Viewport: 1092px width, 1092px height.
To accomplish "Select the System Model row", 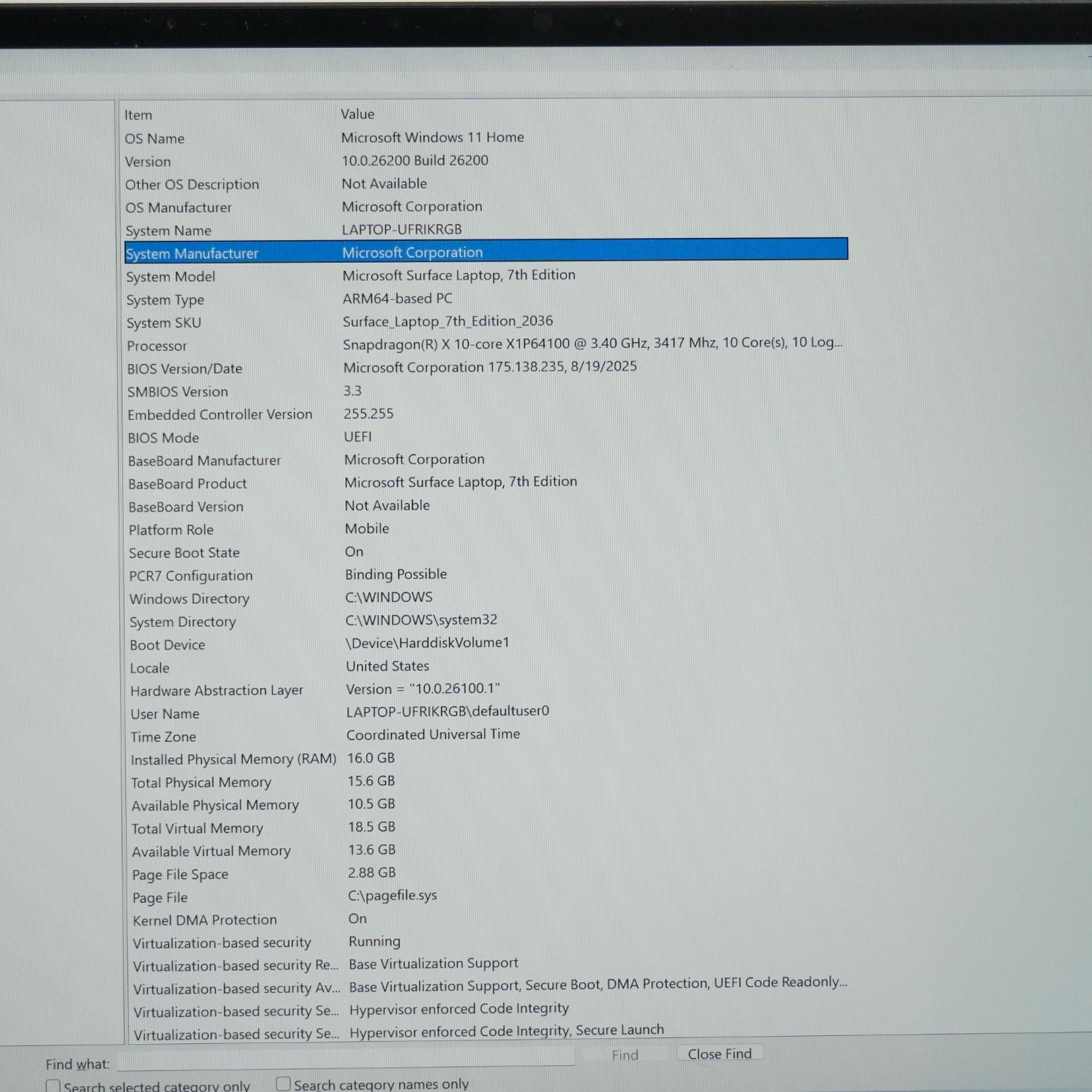I will point(486,276).
